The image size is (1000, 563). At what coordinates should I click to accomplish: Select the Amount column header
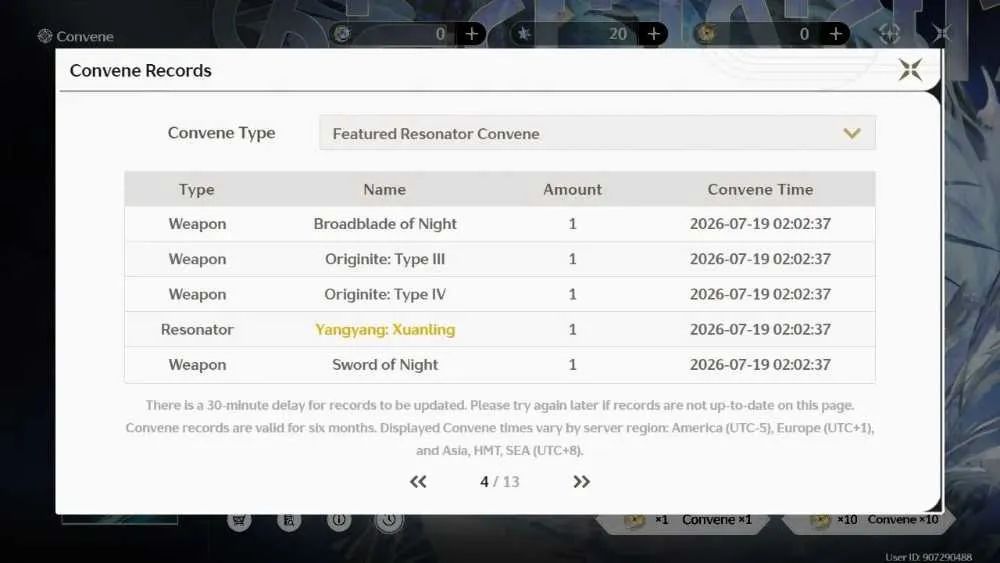[572, 189]
